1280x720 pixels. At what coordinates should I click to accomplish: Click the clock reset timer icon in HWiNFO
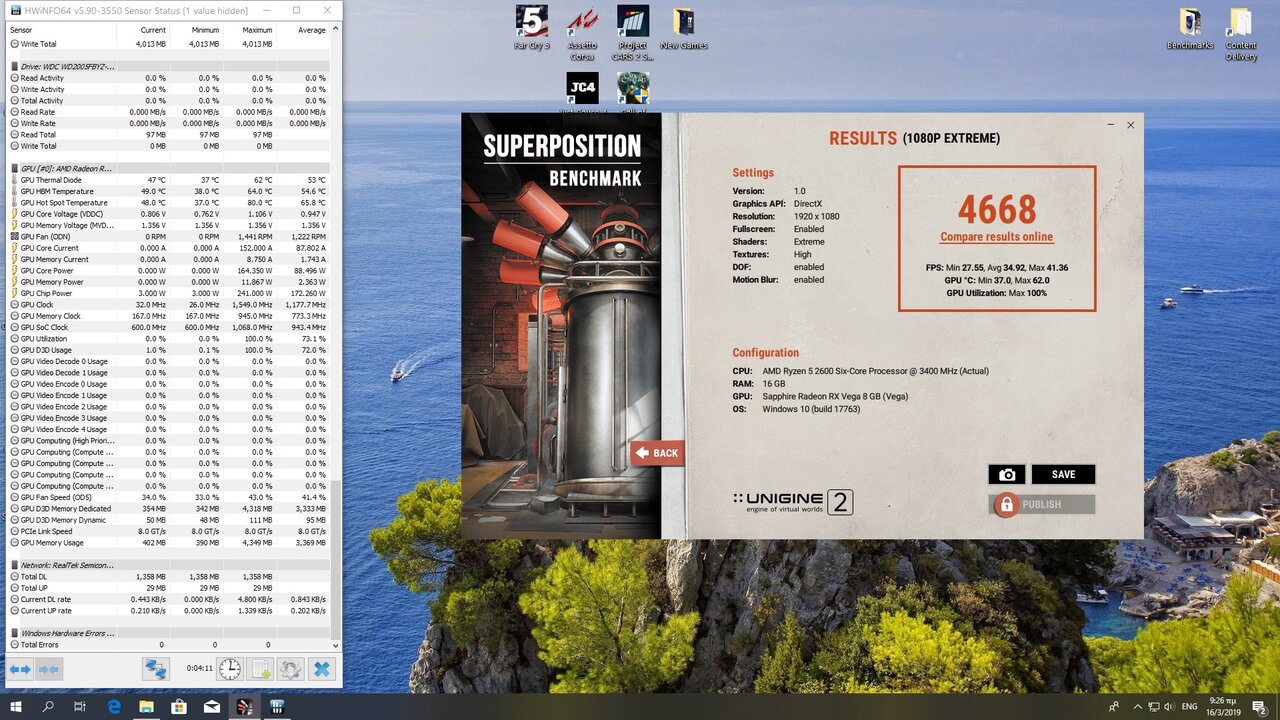[230, 669]
